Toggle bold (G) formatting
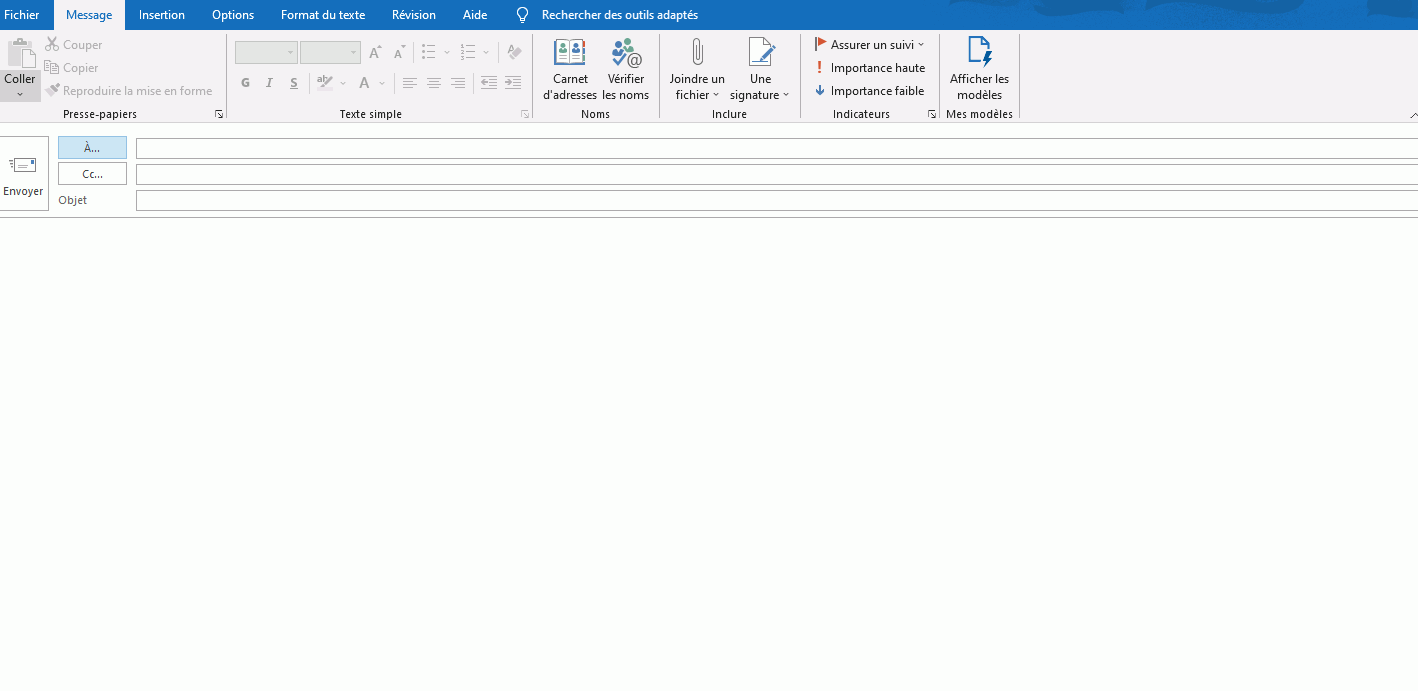The width and height of the screenshot is (1418, 691). tap(245, 83)
